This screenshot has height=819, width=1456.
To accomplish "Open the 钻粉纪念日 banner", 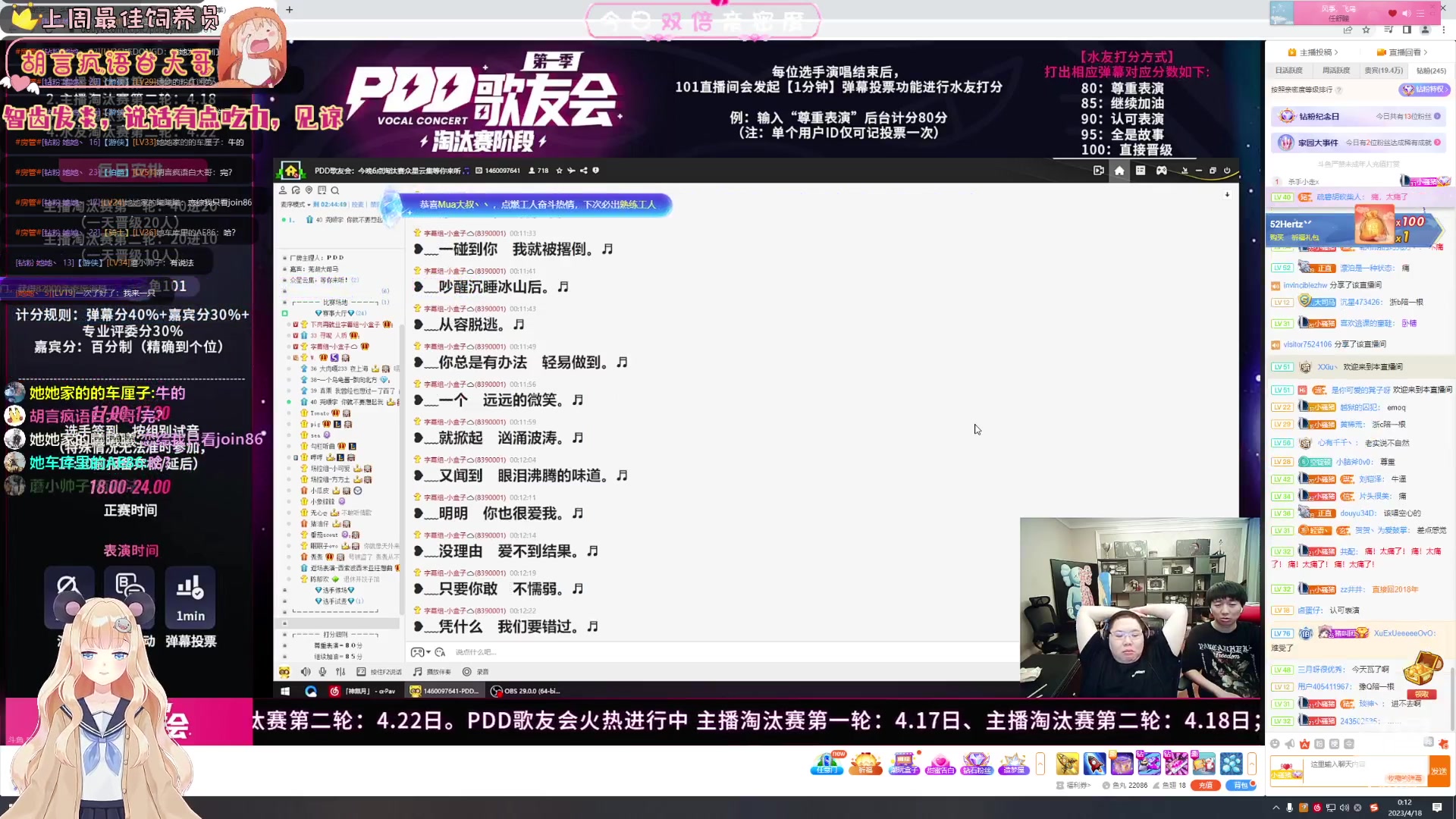I will click(x=1360, y=116).
